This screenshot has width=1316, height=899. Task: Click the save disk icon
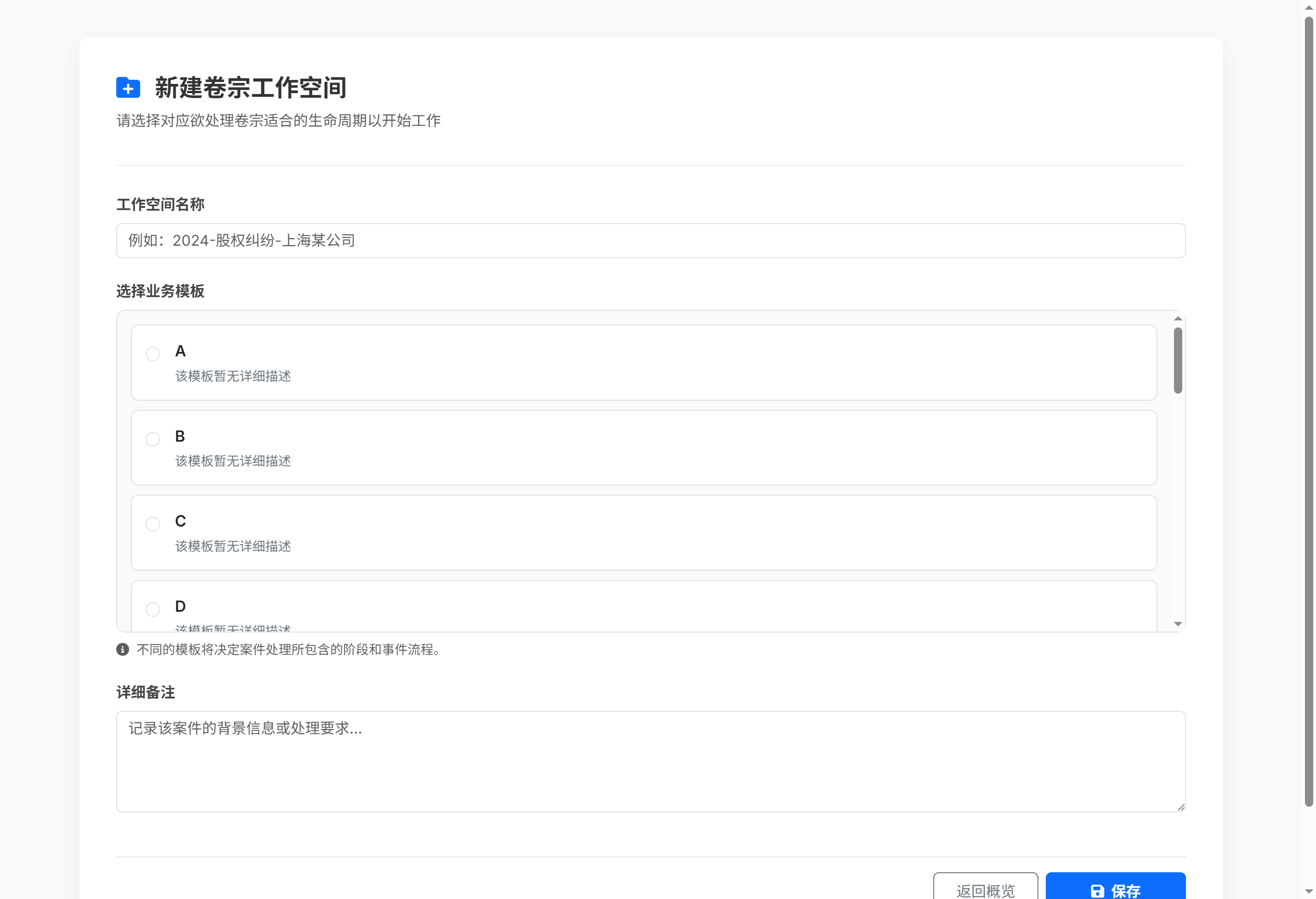[x=1097, y=891]
